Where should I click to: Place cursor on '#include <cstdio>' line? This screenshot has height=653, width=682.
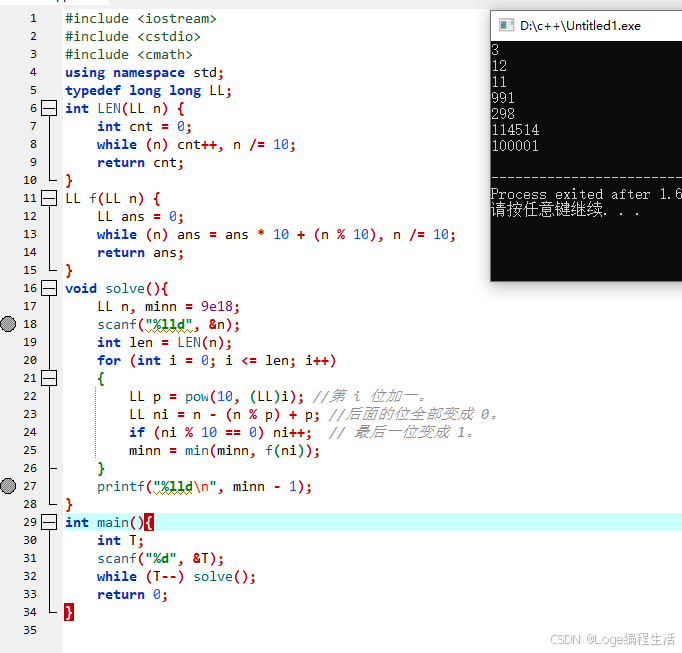click(133, 37)
